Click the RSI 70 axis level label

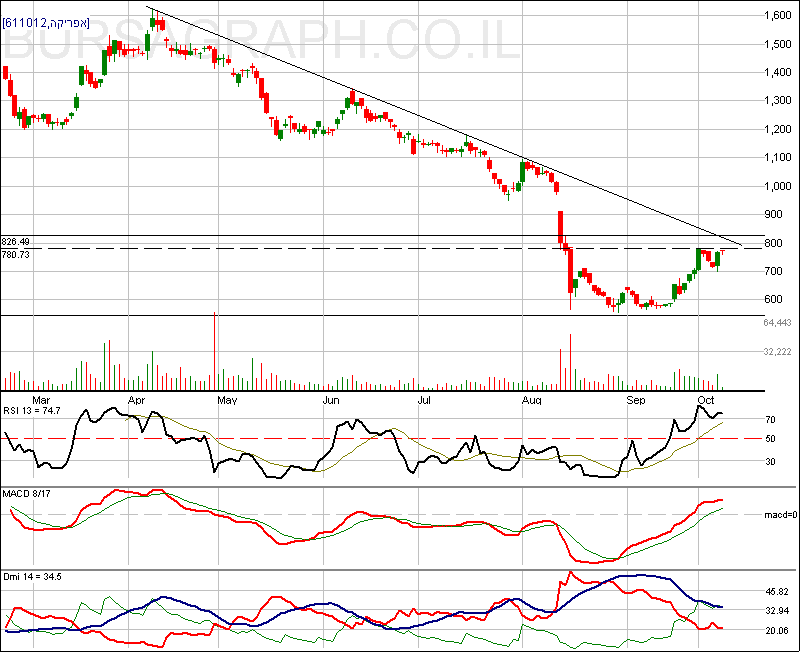770,420
